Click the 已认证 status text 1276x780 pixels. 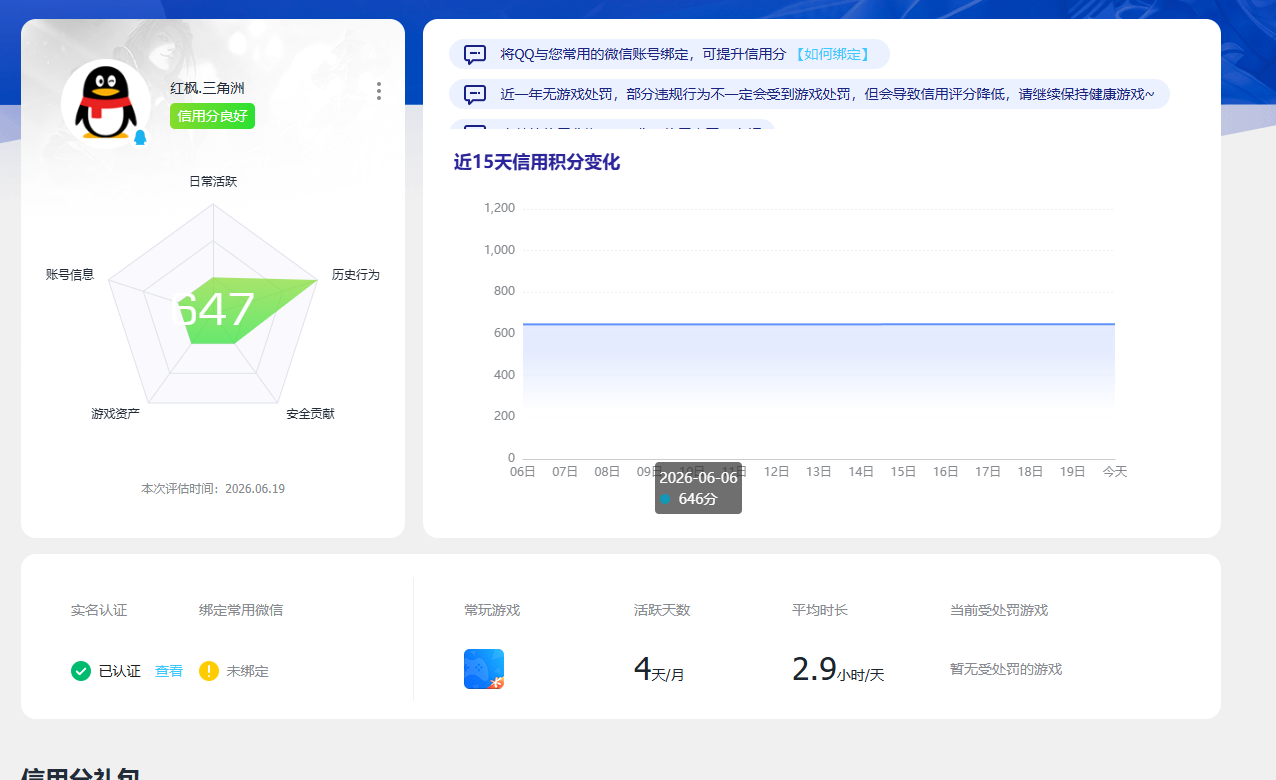120,671
